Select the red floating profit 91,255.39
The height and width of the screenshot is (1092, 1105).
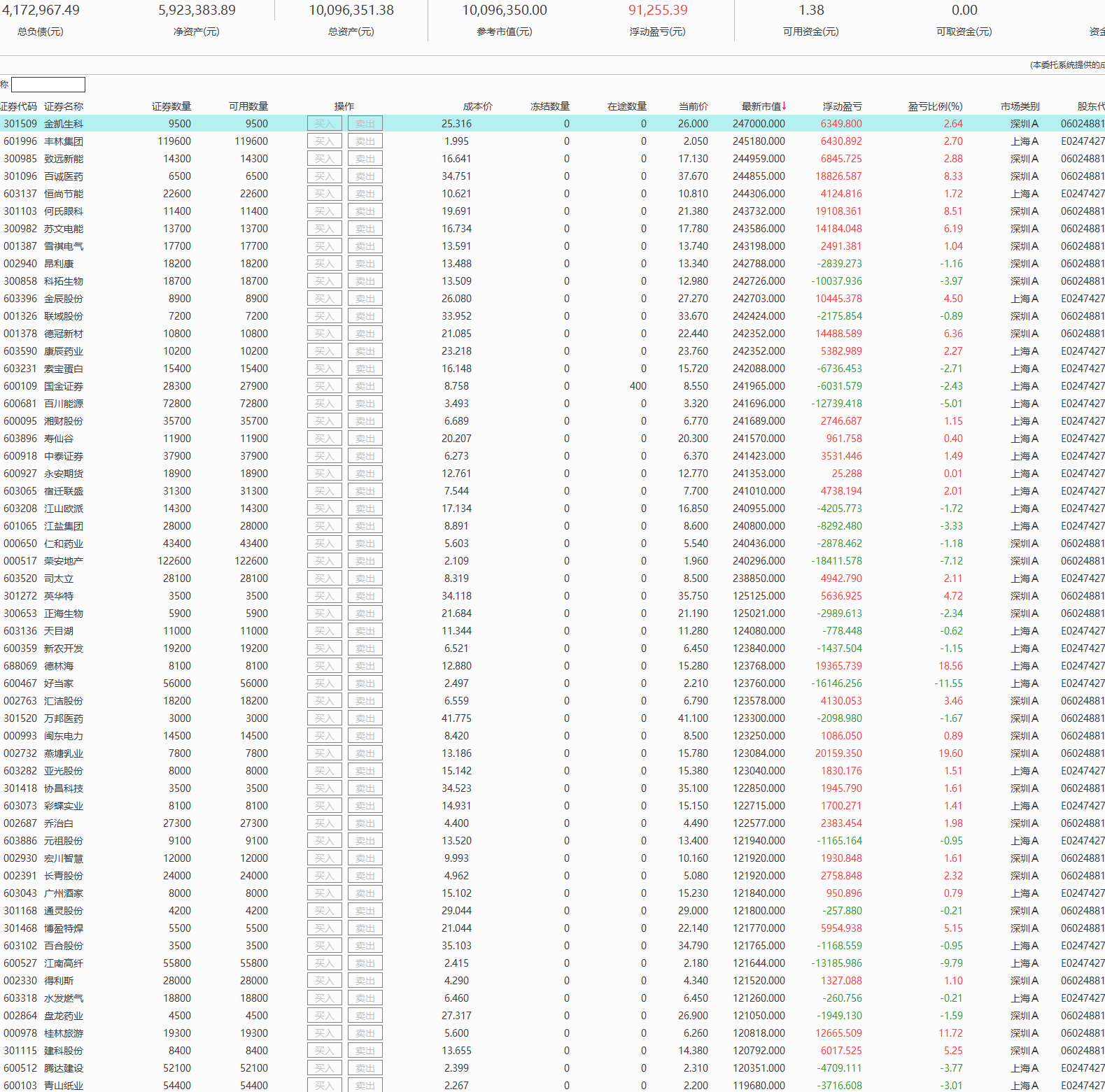tap(658, 10)
